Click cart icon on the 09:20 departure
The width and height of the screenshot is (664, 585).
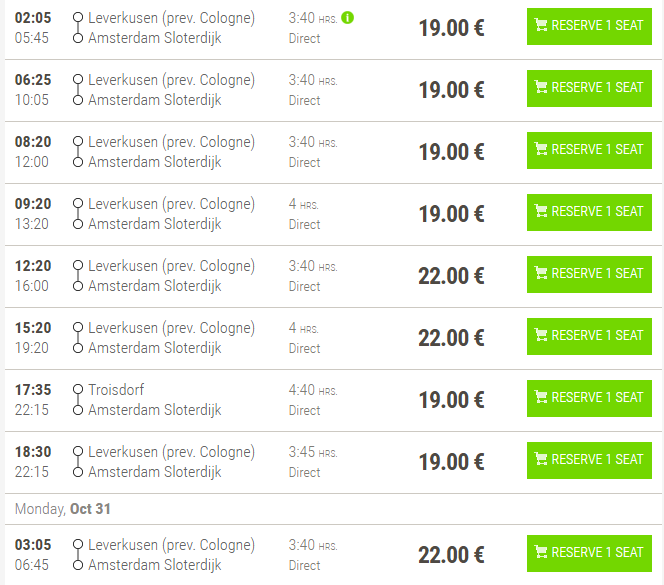[541, 212]
